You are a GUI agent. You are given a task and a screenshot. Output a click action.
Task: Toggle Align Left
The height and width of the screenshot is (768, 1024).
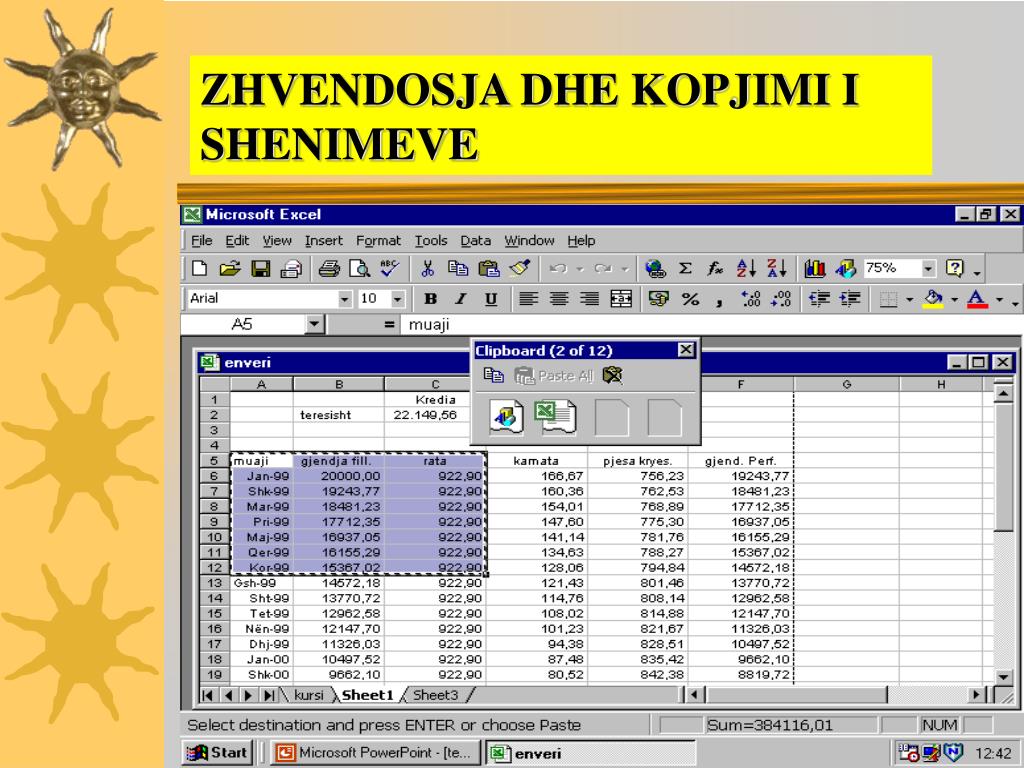pos(528,299)
